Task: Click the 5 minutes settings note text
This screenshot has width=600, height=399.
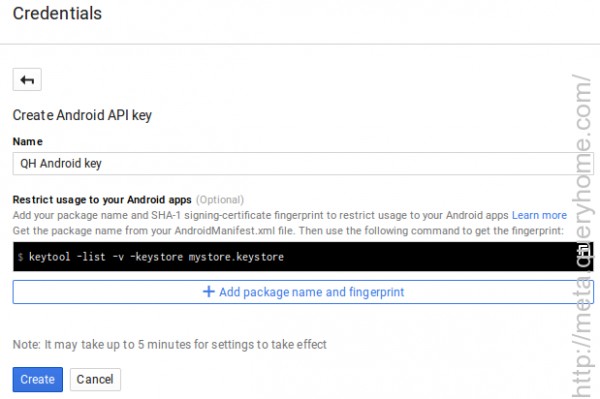Action: point(170,344)
